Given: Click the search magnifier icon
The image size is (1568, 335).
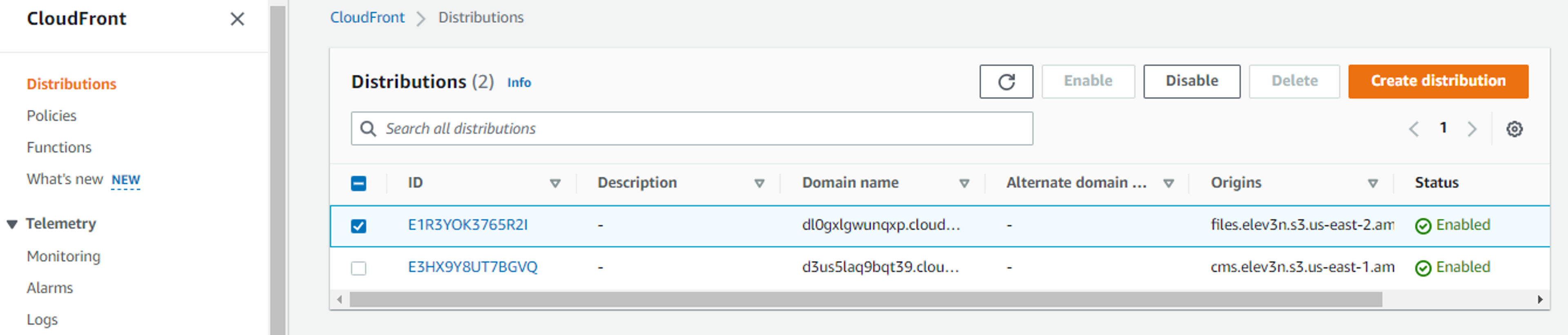Looking at the screenshot, I should point(367,129).
